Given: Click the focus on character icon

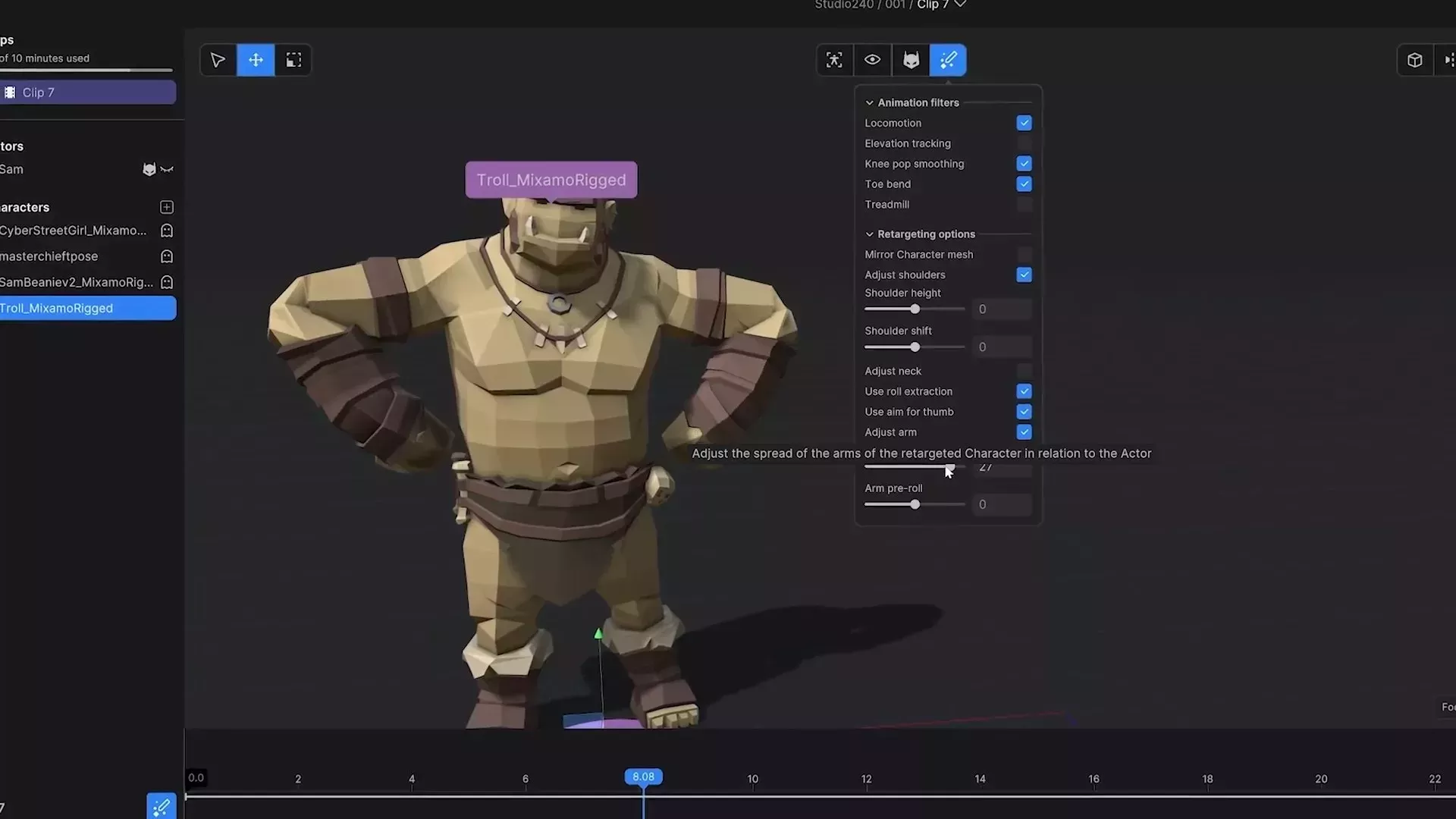Looking at the screenshot, I should pos(834,60).
